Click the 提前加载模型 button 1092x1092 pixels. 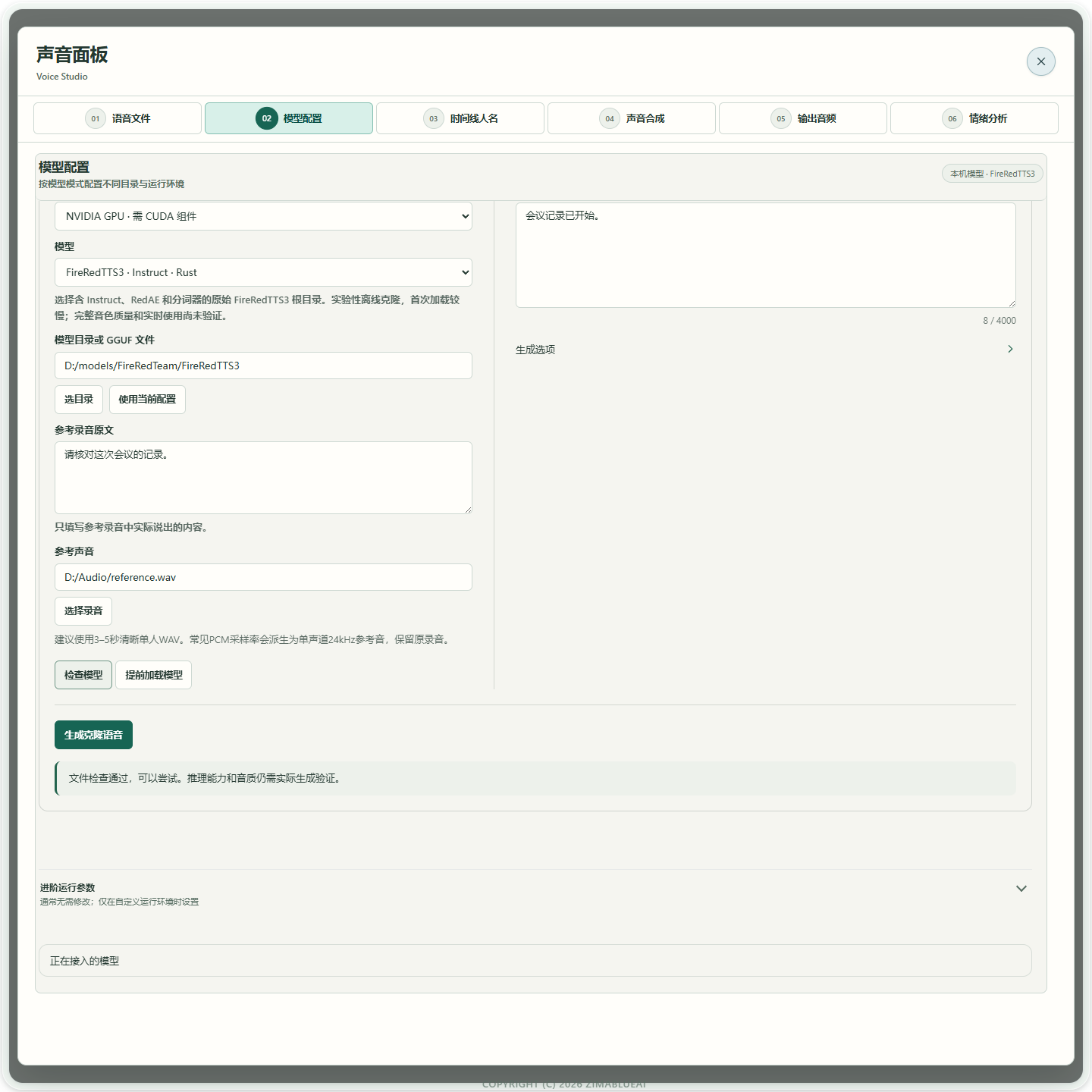(153, 675)
